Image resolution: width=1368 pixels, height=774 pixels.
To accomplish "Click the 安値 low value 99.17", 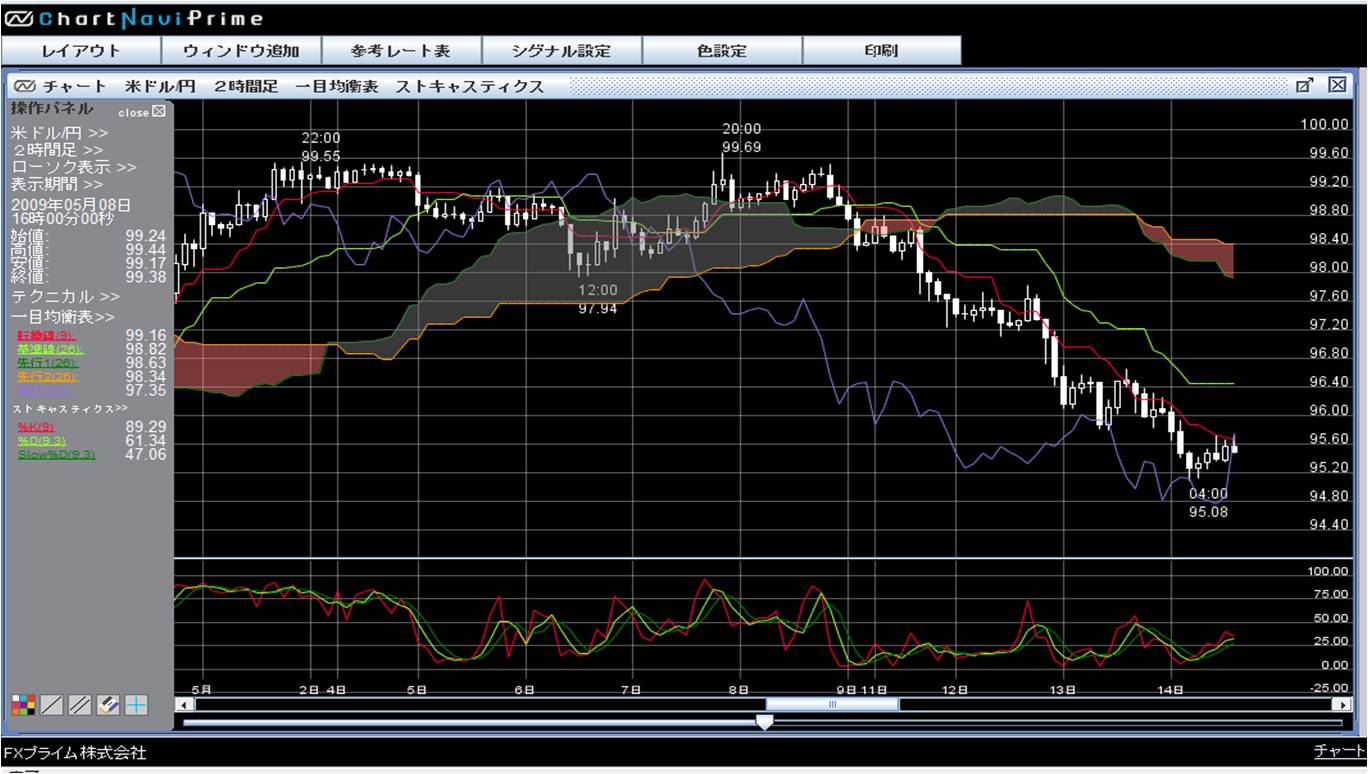I will click(x=146, y=263).
